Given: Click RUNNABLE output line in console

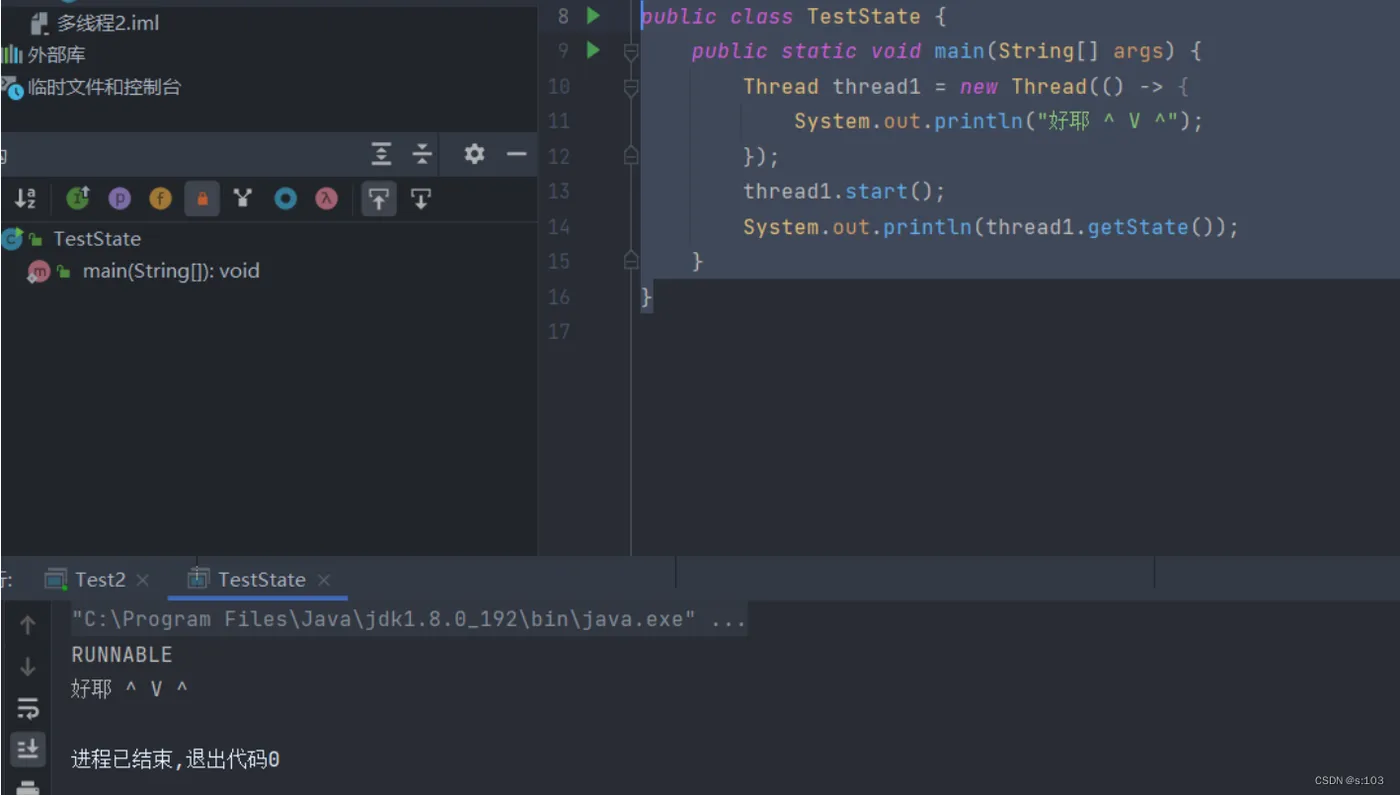Looking at the screenshot, I should point(122,655).
